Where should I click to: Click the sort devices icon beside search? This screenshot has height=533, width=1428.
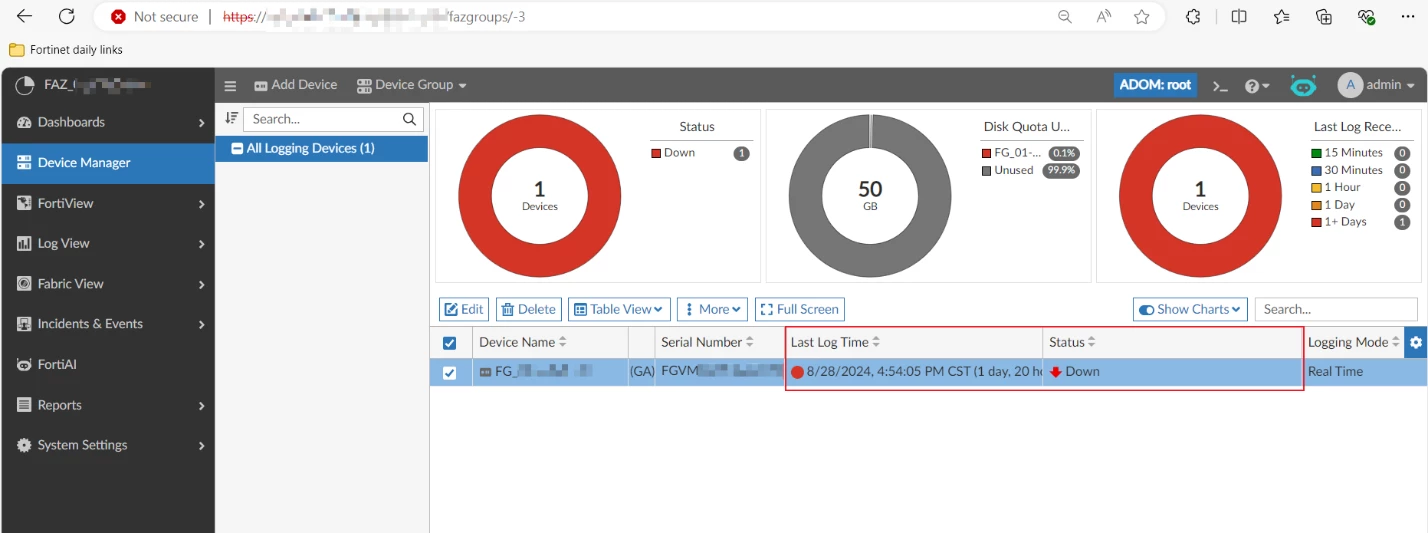point(231,118)
